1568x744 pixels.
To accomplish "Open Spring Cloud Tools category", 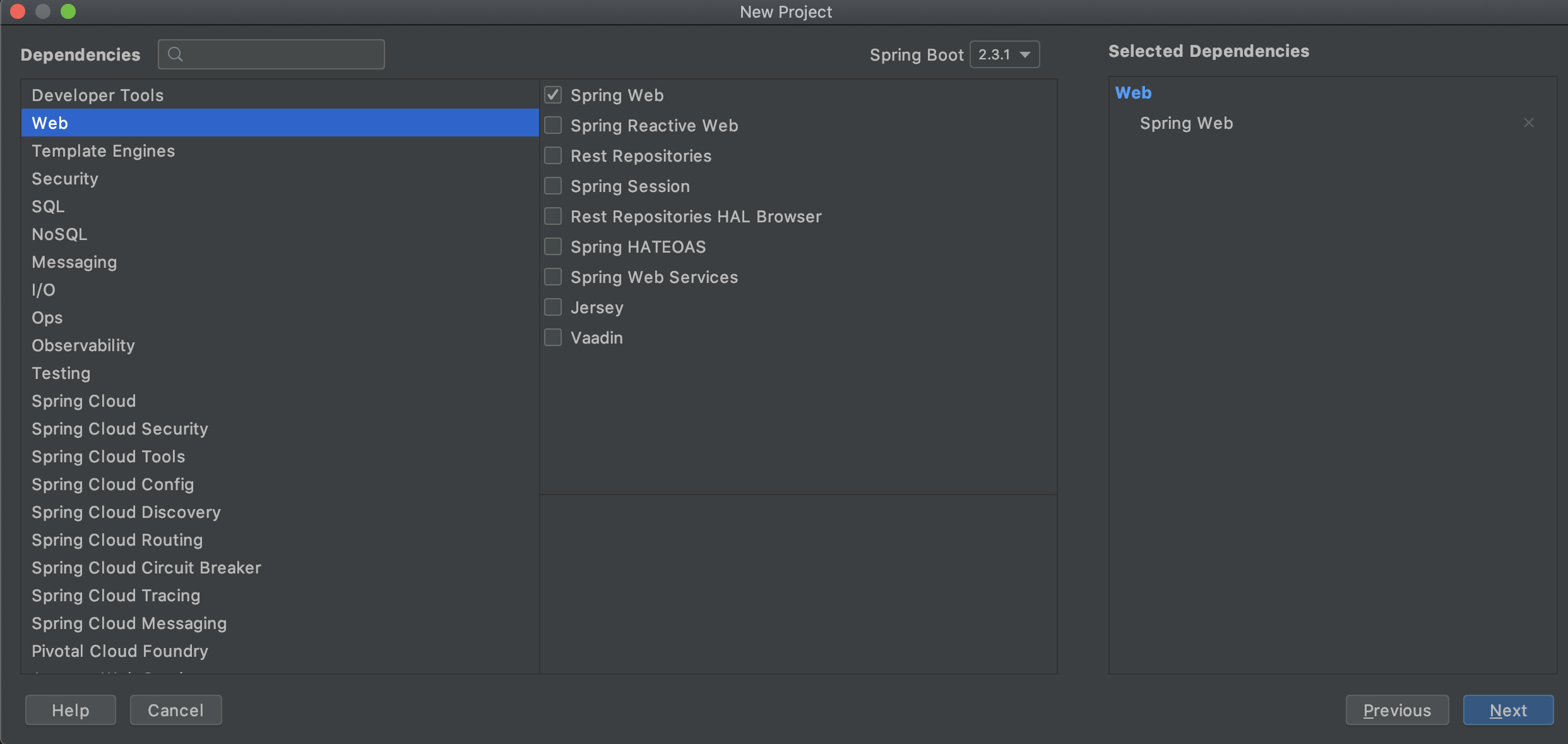I will [280, 456].
